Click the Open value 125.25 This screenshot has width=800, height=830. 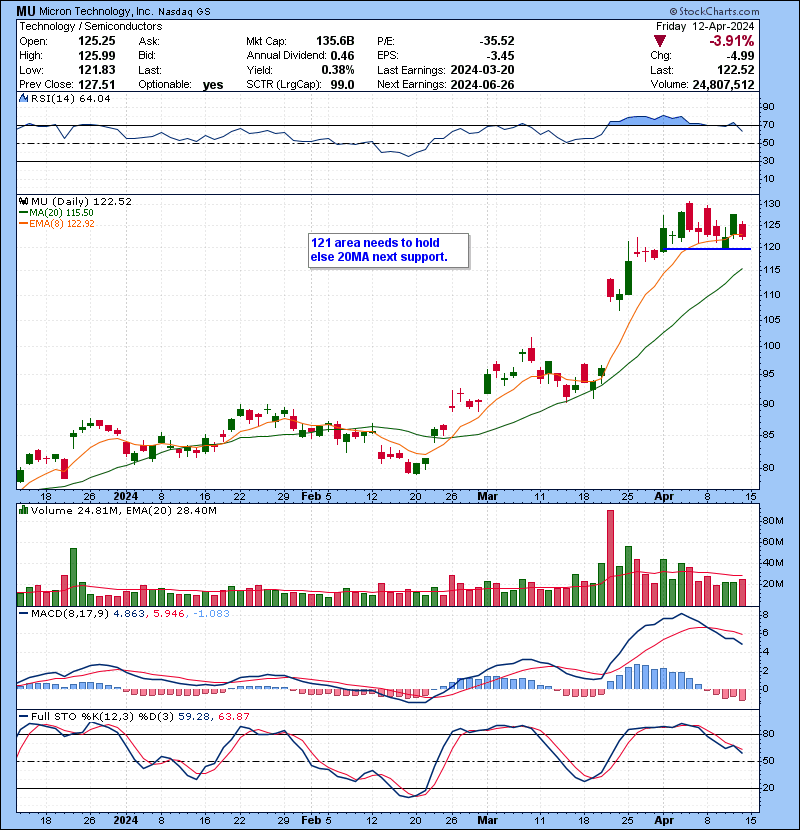tap(96, 41)
